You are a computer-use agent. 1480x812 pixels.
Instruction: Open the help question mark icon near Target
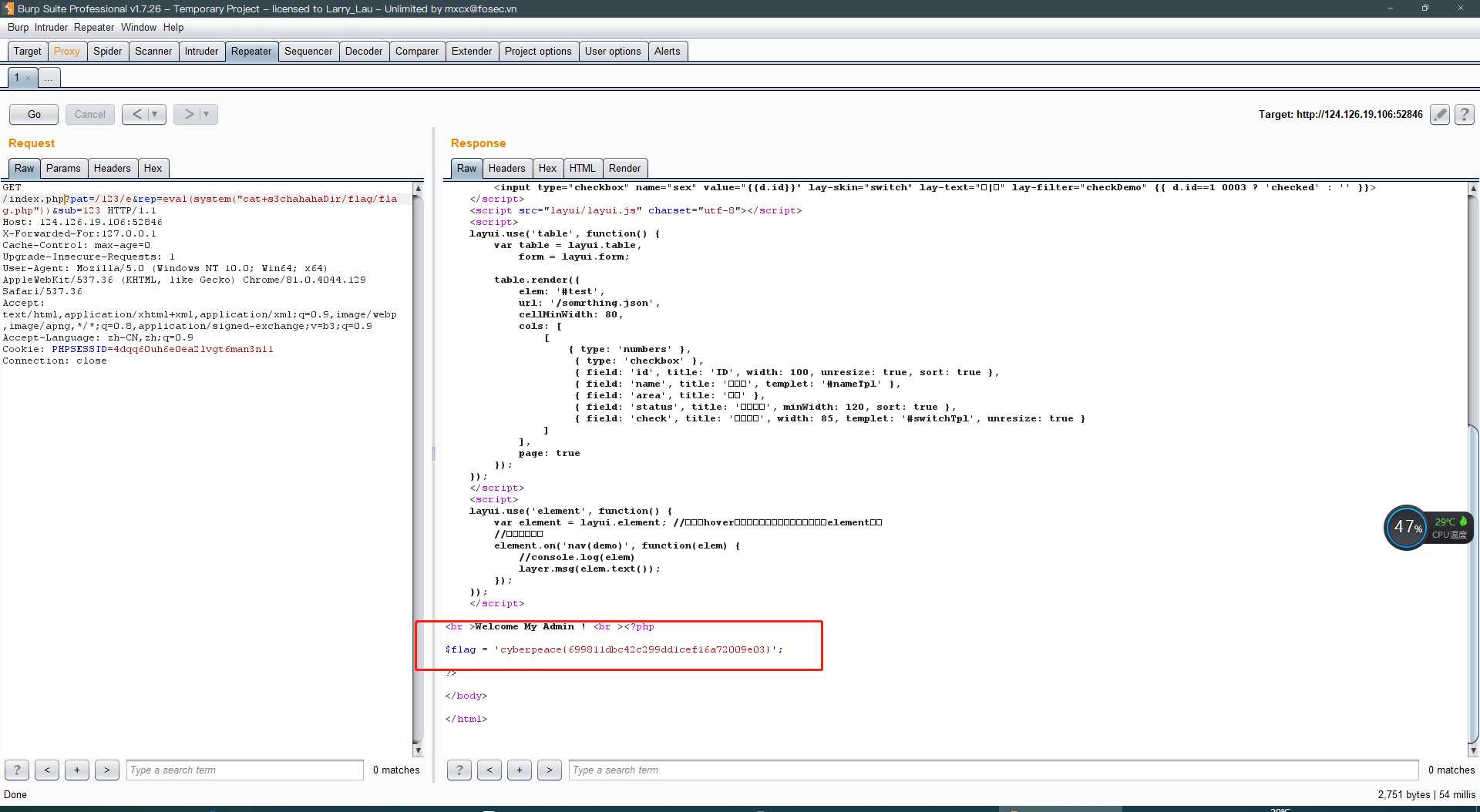pos(1464,115)
